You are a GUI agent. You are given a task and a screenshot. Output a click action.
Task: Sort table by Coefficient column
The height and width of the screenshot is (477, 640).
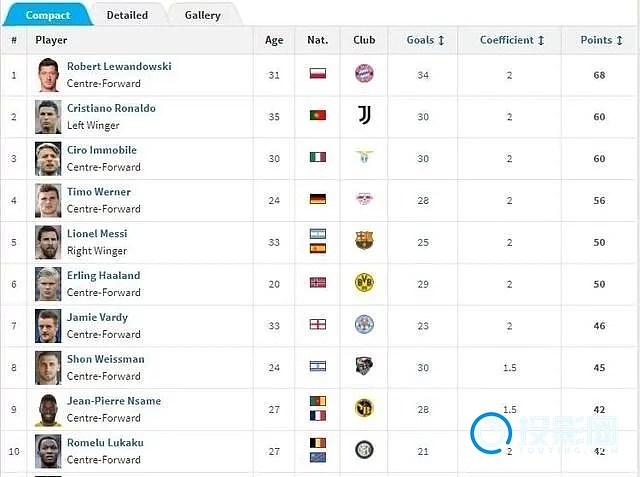[512, 40]
